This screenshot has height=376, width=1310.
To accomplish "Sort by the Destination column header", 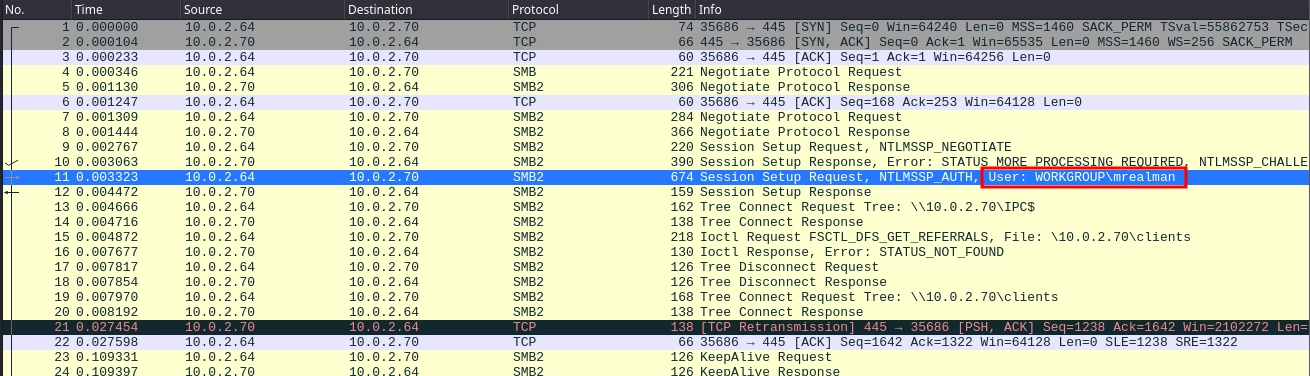I will tap(425, 9).
